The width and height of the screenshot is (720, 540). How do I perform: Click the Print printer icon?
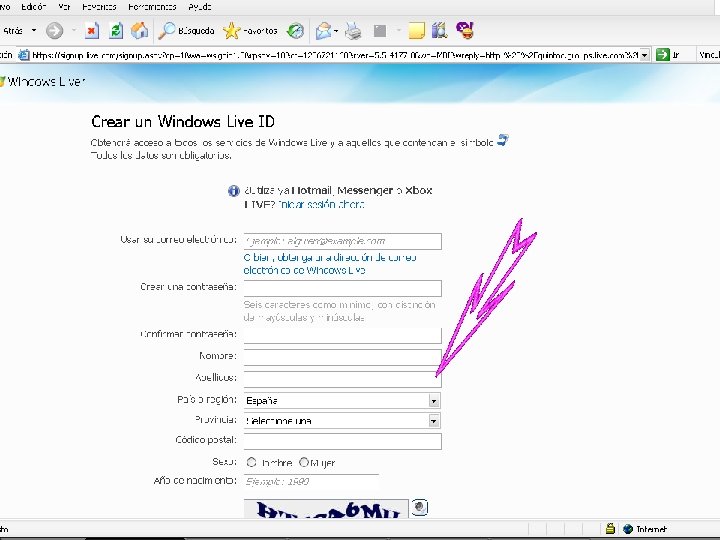point(353,31)
